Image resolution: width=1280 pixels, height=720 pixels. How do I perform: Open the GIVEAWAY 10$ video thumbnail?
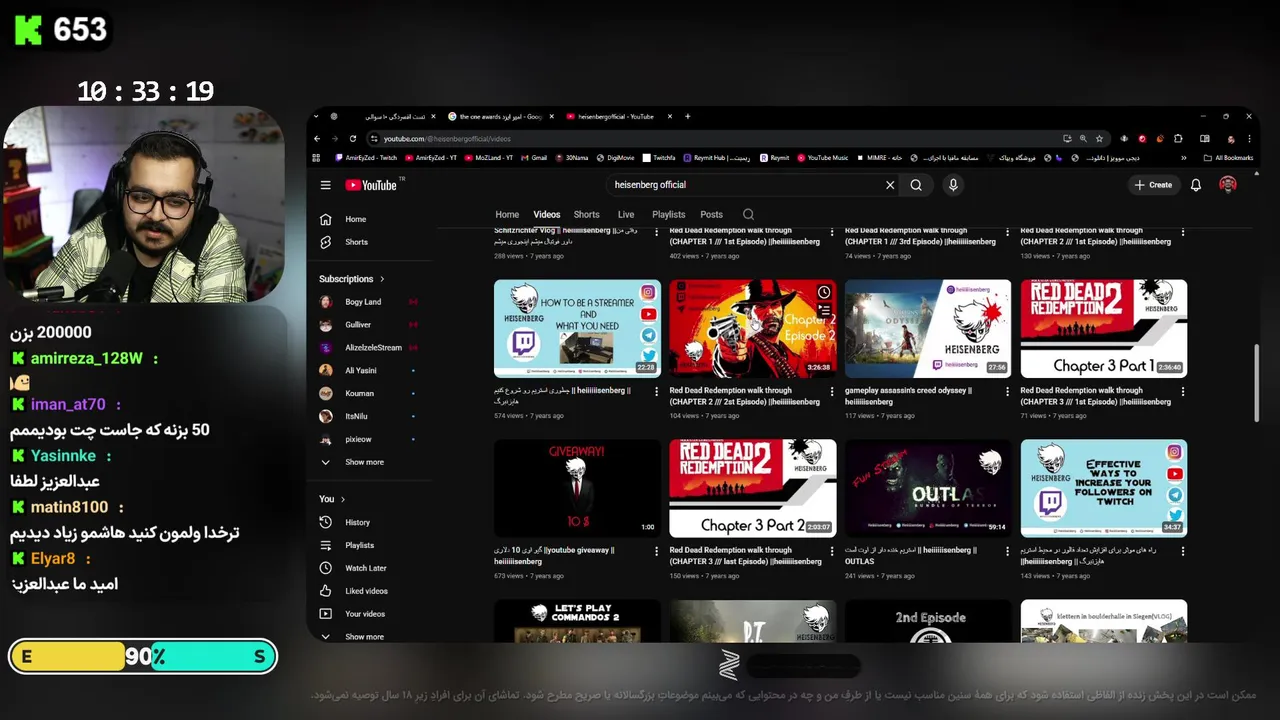pyautogui.click(x=577, y=489)
